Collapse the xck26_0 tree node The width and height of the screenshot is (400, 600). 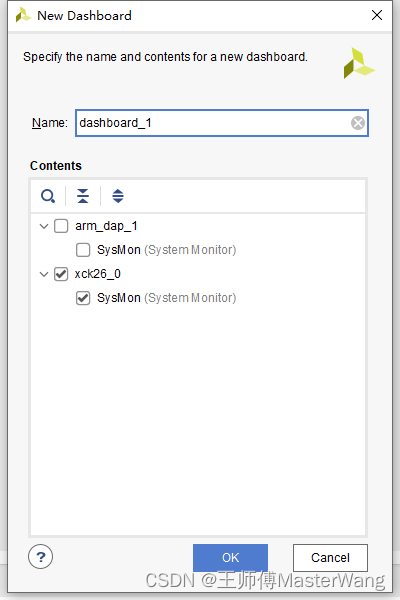point(44,274)
